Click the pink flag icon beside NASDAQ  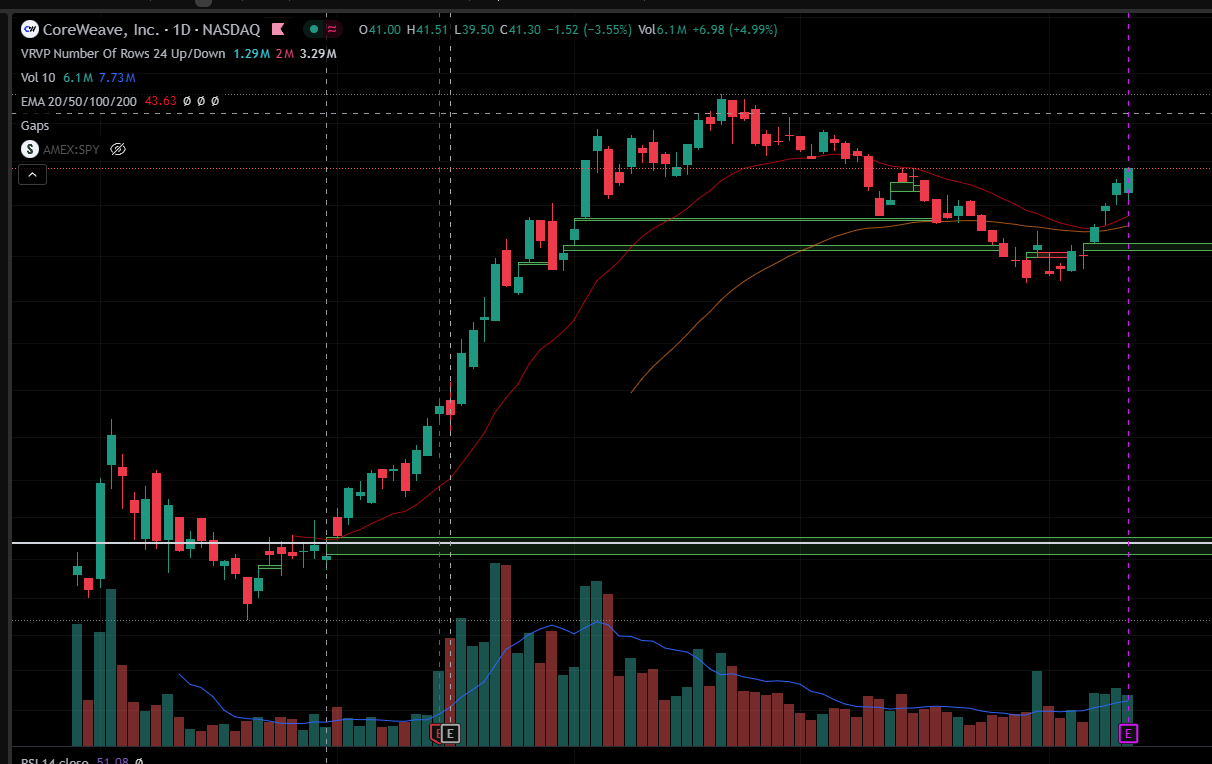pos(278,30)
